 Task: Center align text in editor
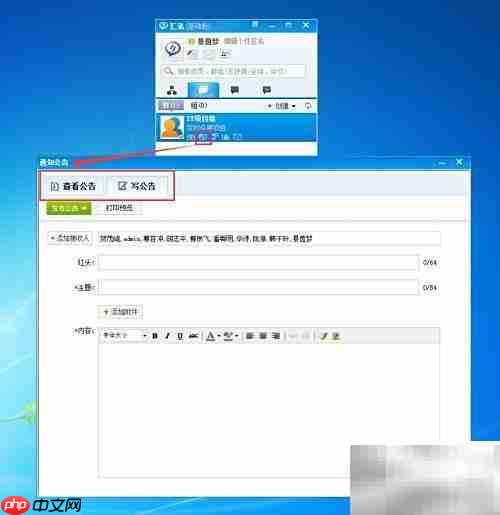coord(263,336)
